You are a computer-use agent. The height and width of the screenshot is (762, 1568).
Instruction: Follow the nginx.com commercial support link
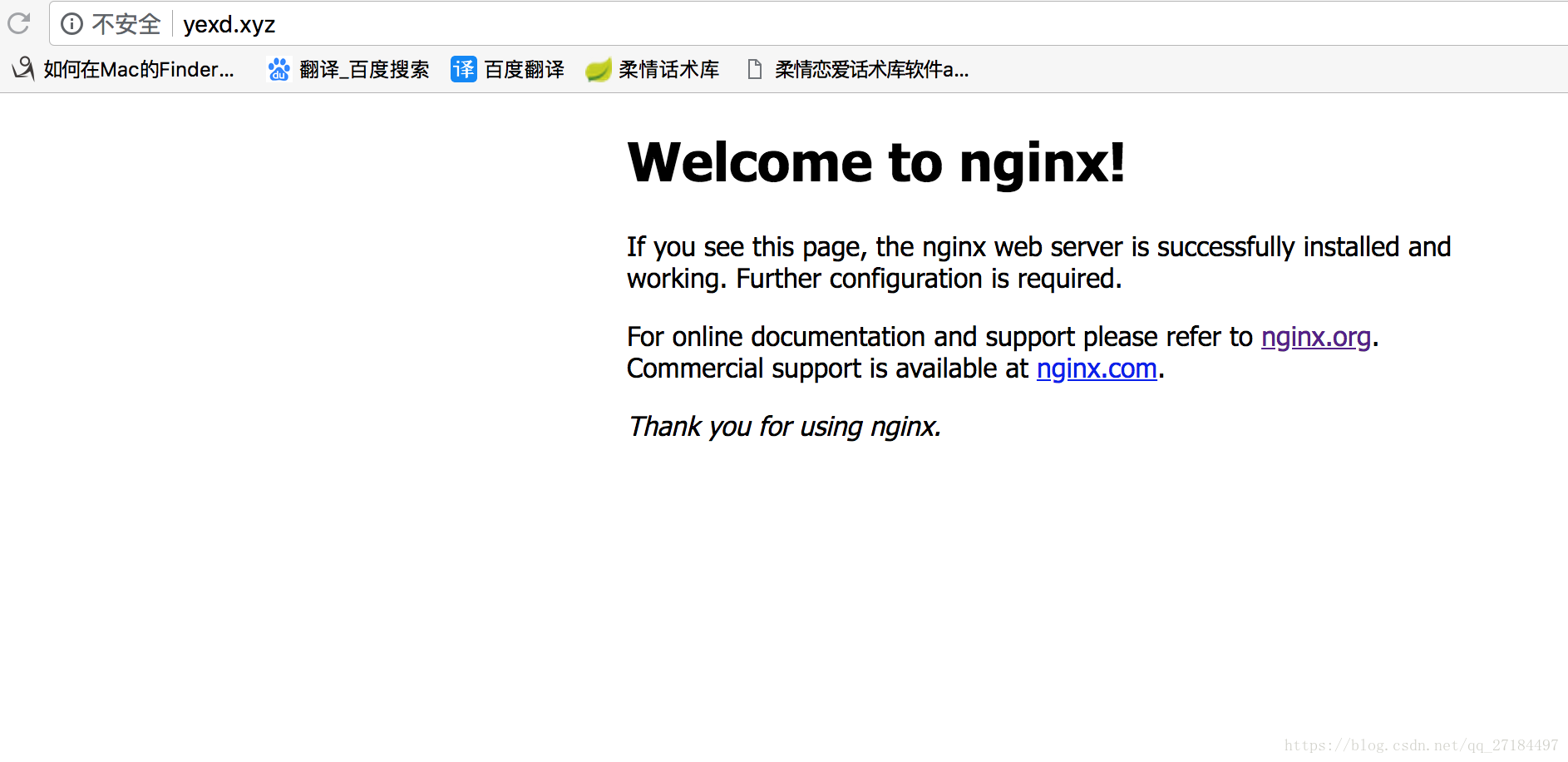(x=1097, y=369)
